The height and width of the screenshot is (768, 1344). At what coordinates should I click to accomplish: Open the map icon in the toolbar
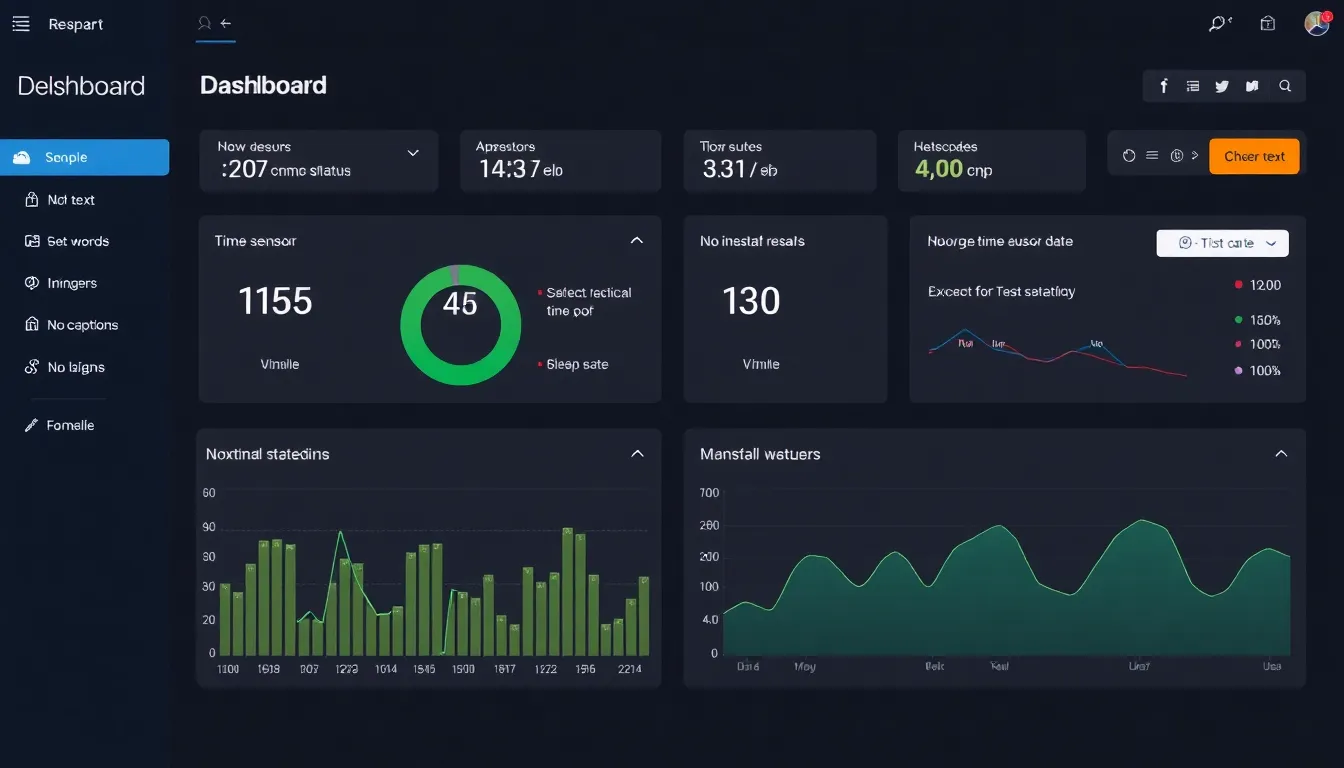coord(1252,86)
